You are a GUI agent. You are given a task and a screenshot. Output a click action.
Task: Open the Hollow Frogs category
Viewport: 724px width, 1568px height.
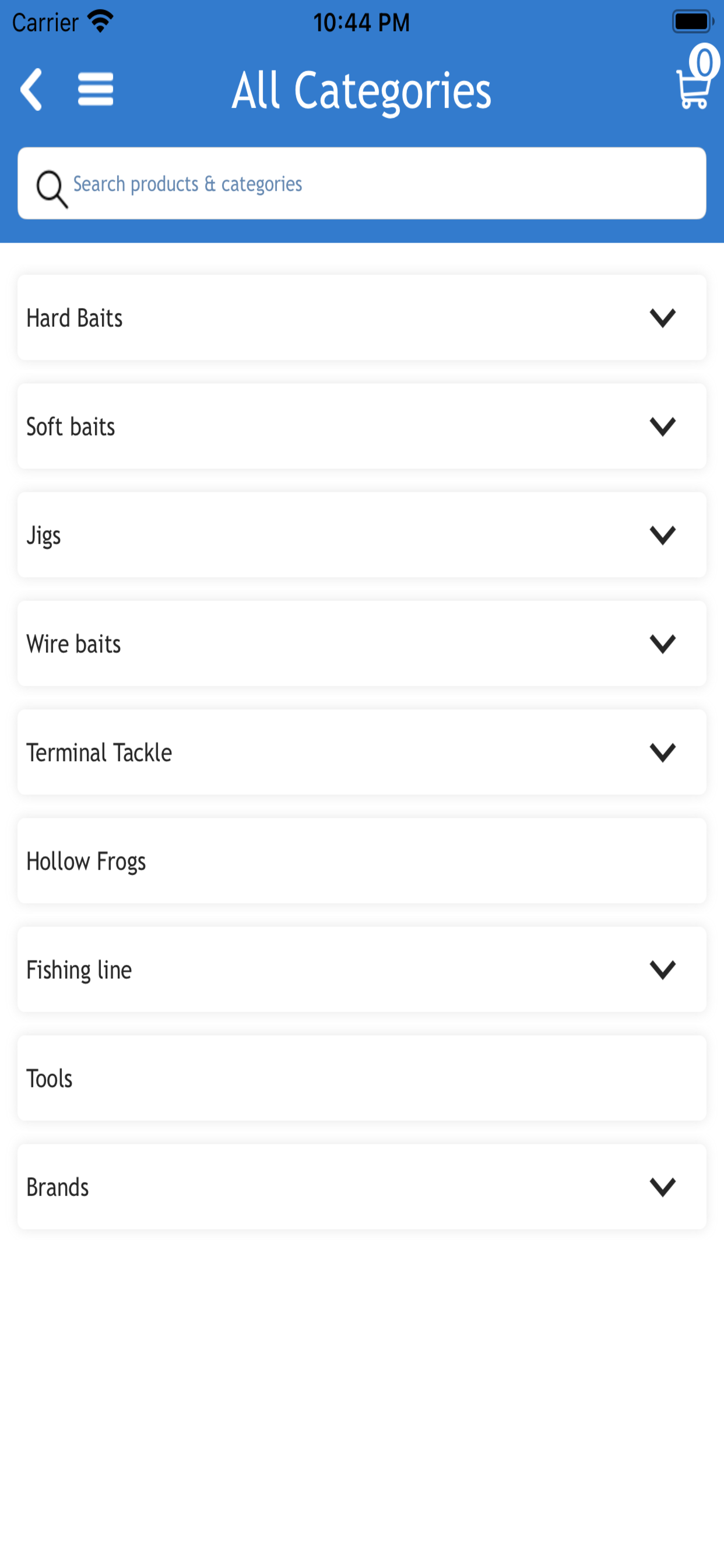(362, 860)
